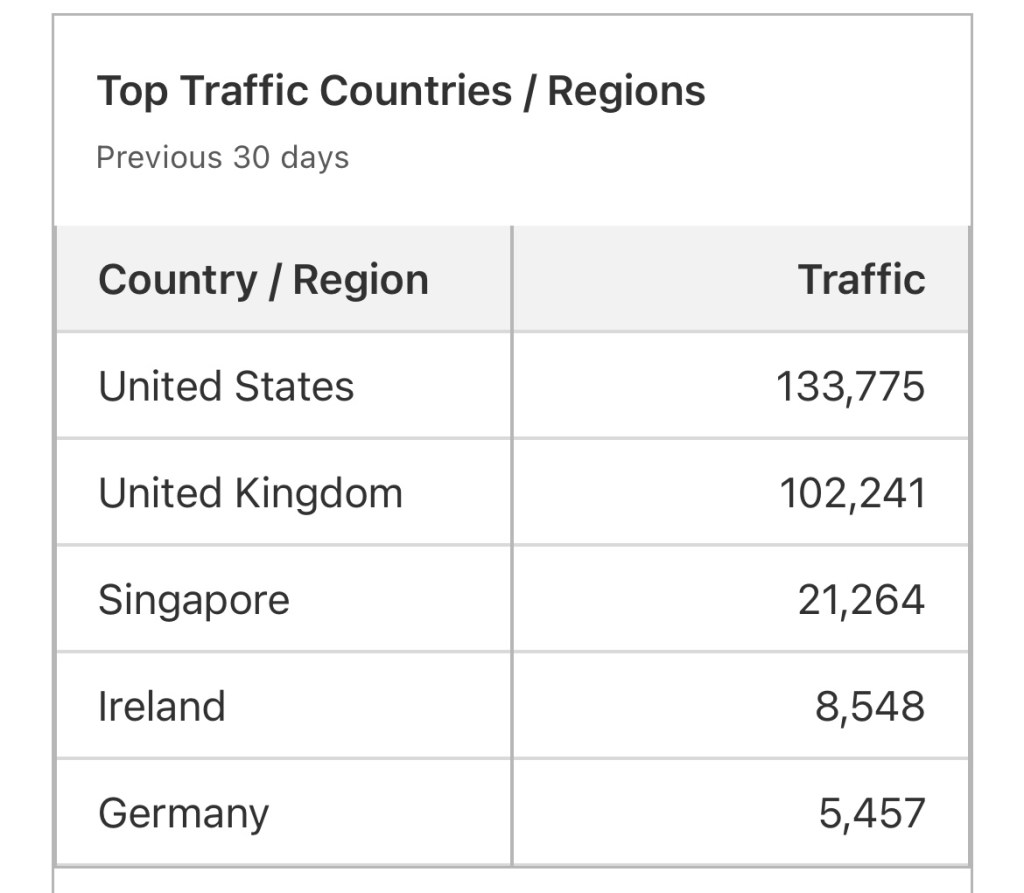
Task: Select the United Kingdom country cell
Action: tap(250, 493)
